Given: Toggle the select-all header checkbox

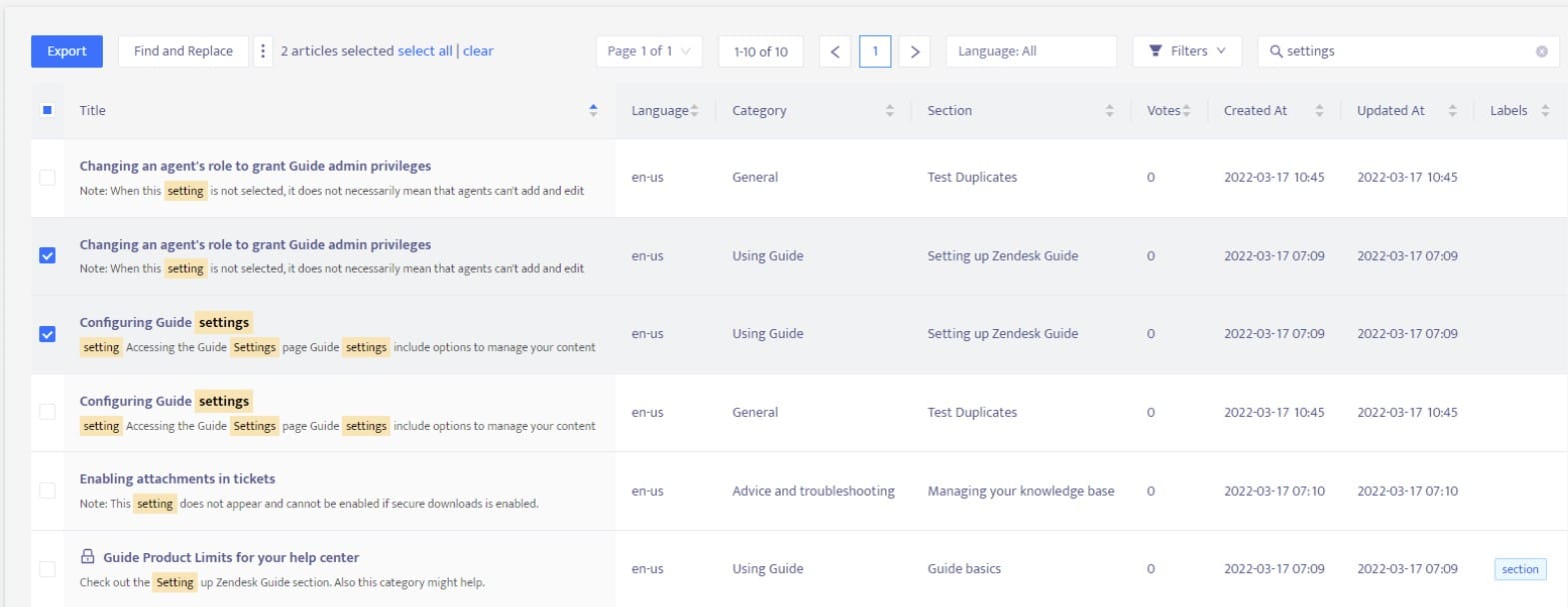Looking at the screenshot, I should click(47, 110).
